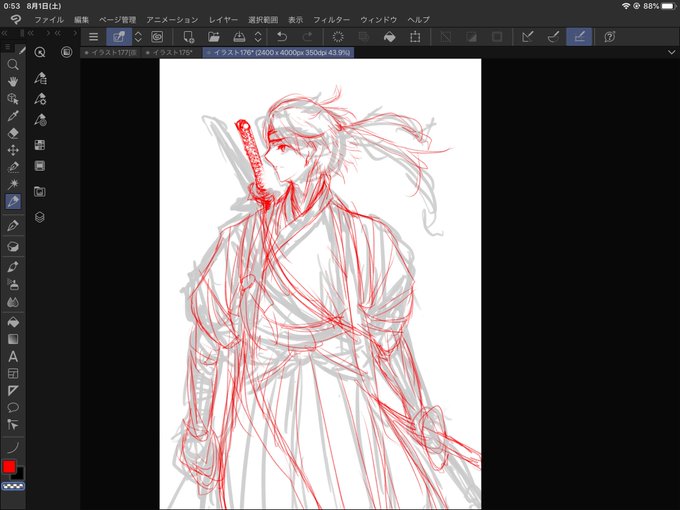Select the Correct line tool
680x510 pixels.
pos(13,425)
